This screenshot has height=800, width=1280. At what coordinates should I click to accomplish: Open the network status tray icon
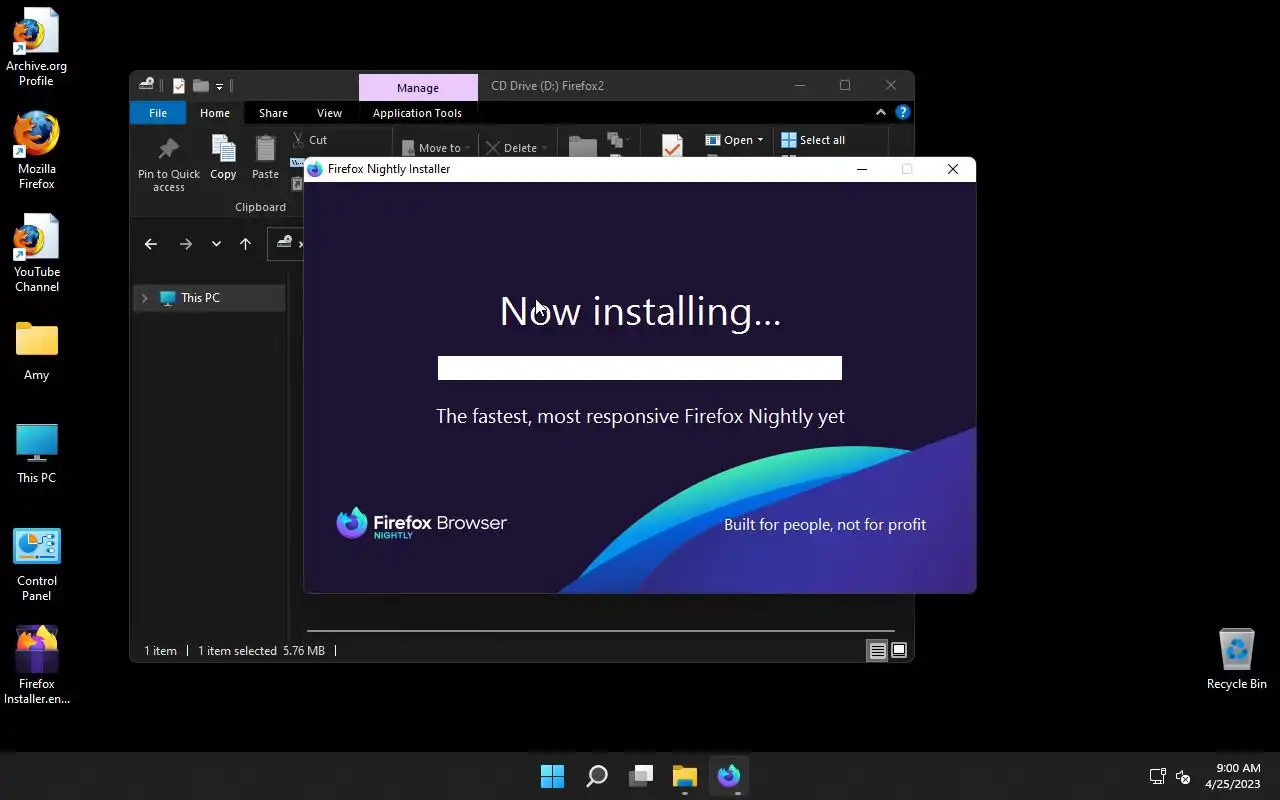point(1157,776)
